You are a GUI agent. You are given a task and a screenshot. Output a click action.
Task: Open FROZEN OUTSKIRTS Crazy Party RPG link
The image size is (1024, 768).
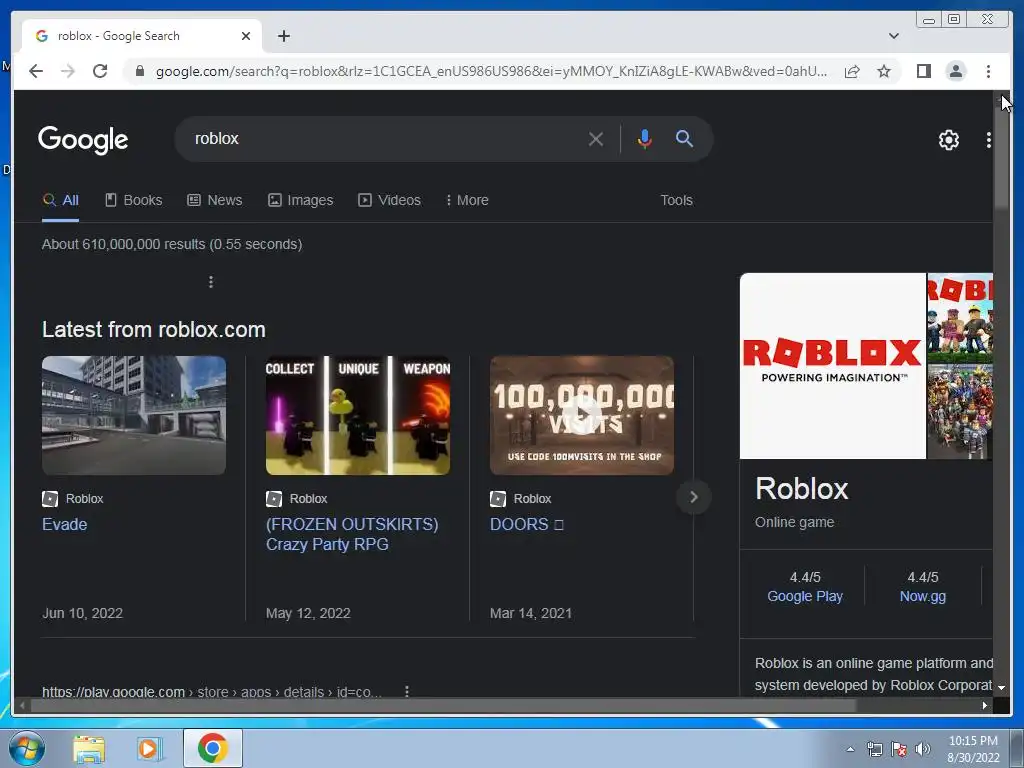[352, 534]
